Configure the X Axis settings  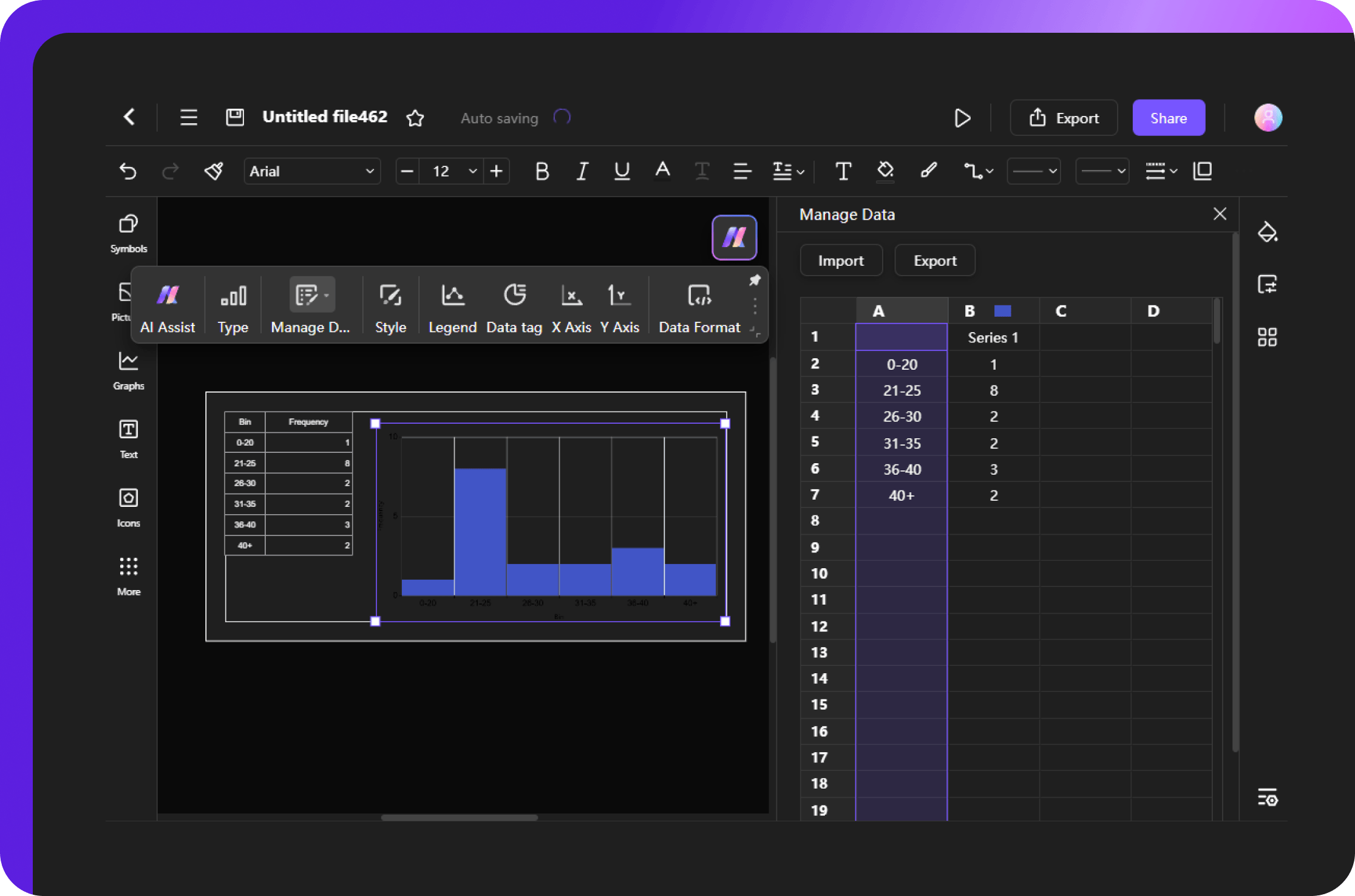tap(572, 307)
